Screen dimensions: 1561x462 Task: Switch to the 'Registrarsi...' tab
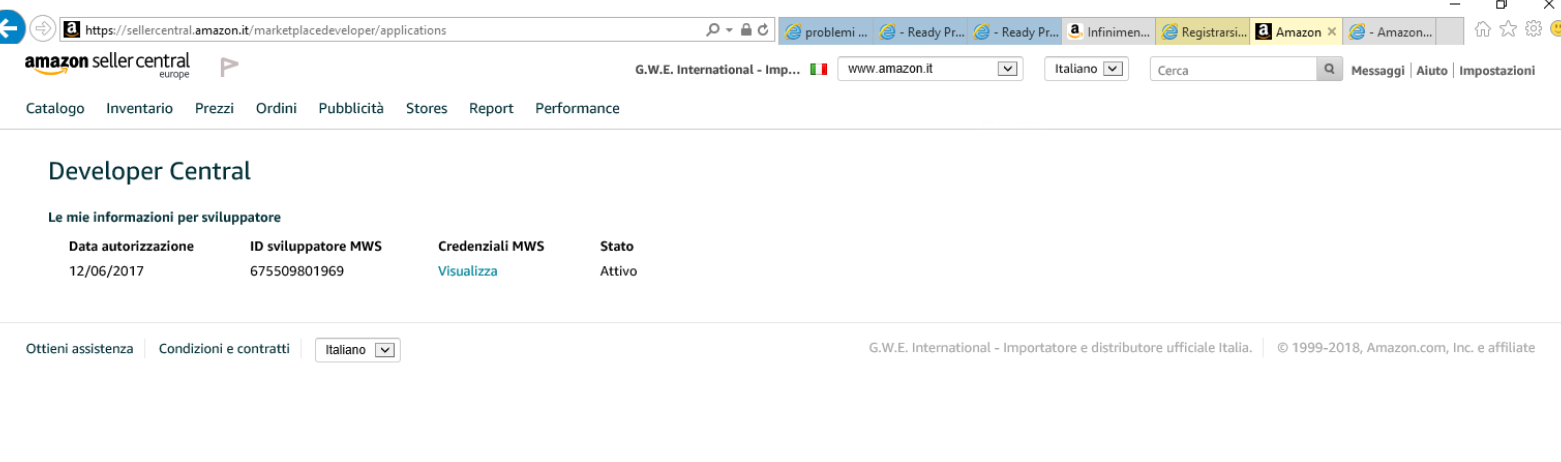coord(1201,31)
